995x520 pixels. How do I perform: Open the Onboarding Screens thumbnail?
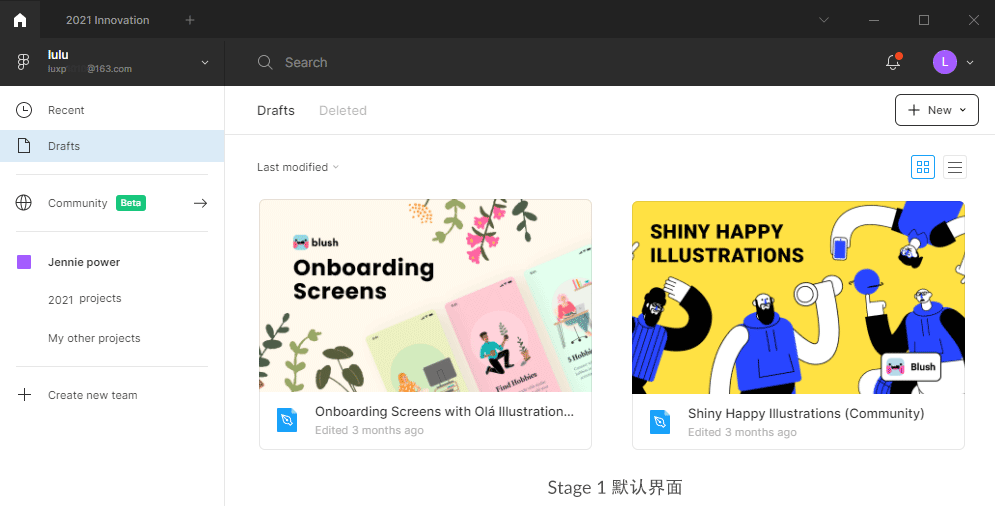pyautogui.click(x=425, y=296)
